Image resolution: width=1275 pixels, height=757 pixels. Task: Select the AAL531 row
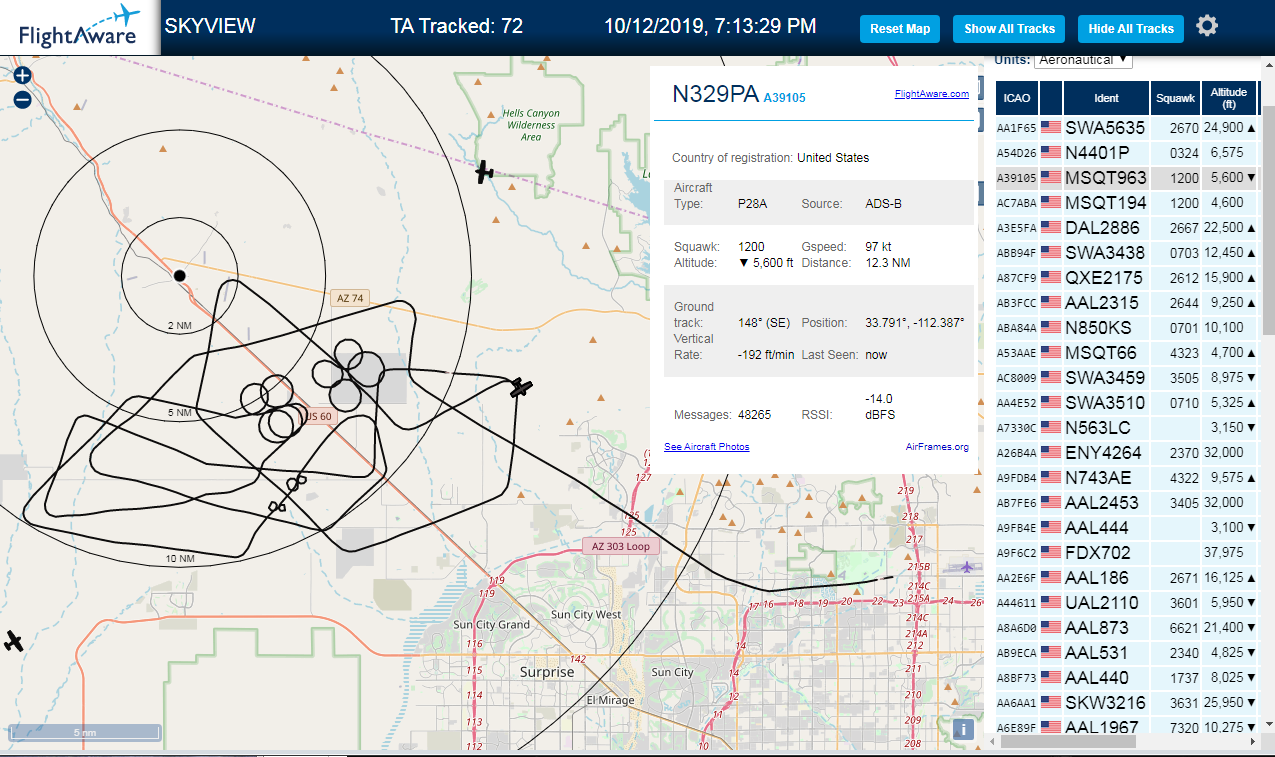pyautogui.click(x=1127, y=653)
